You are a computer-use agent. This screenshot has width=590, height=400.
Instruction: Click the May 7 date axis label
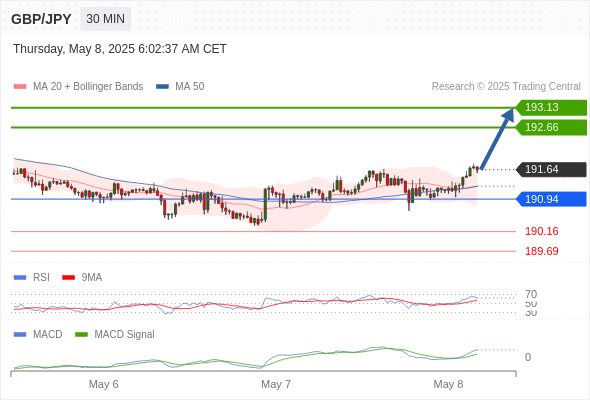(276, 384)
